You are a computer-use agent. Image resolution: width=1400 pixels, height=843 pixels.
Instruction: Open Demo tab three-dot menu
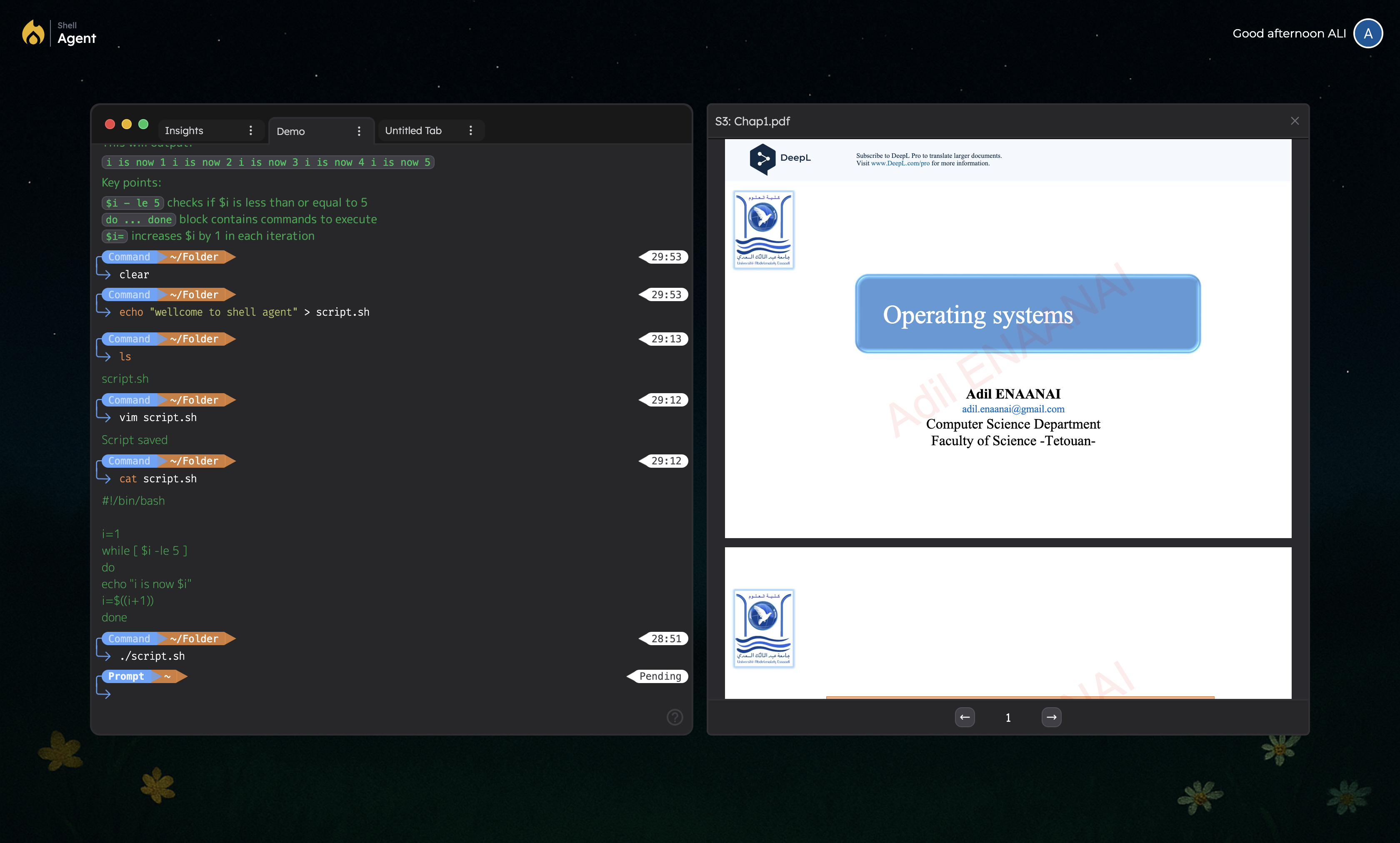pyautogui.click(x=359, y=131)
